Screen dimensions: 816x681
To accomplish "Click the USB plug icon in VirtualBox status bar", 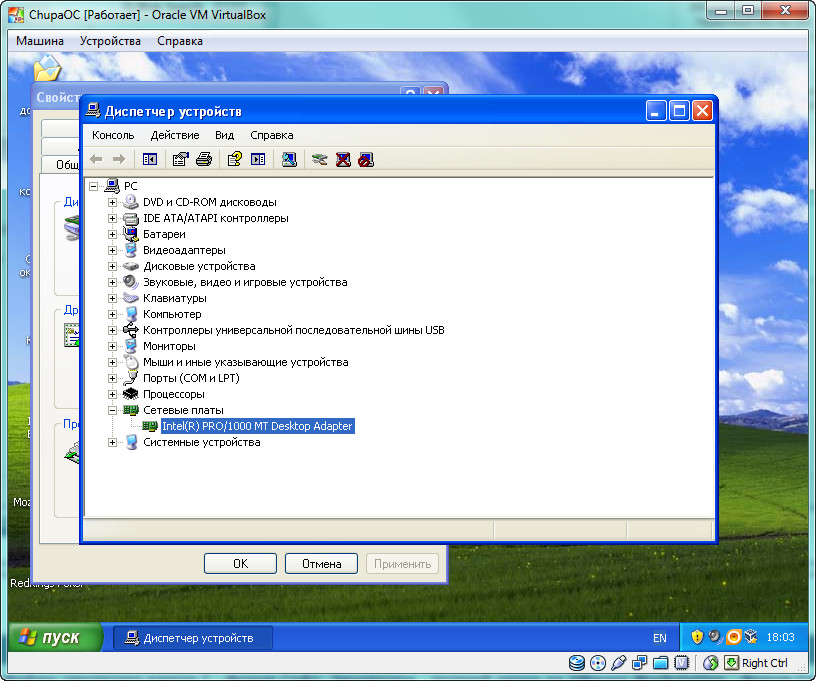I will click(x=619, y=663).
